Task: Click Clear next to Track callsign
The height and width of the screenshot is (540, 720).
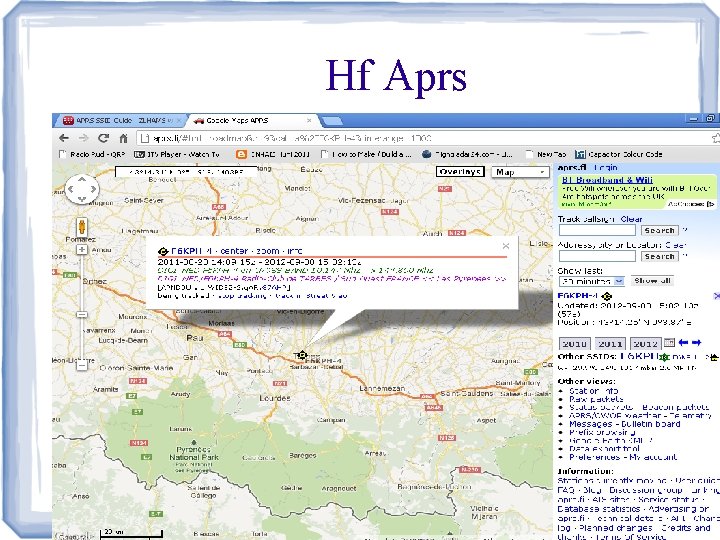Action: pyautogui.click(x=631, y=219)
